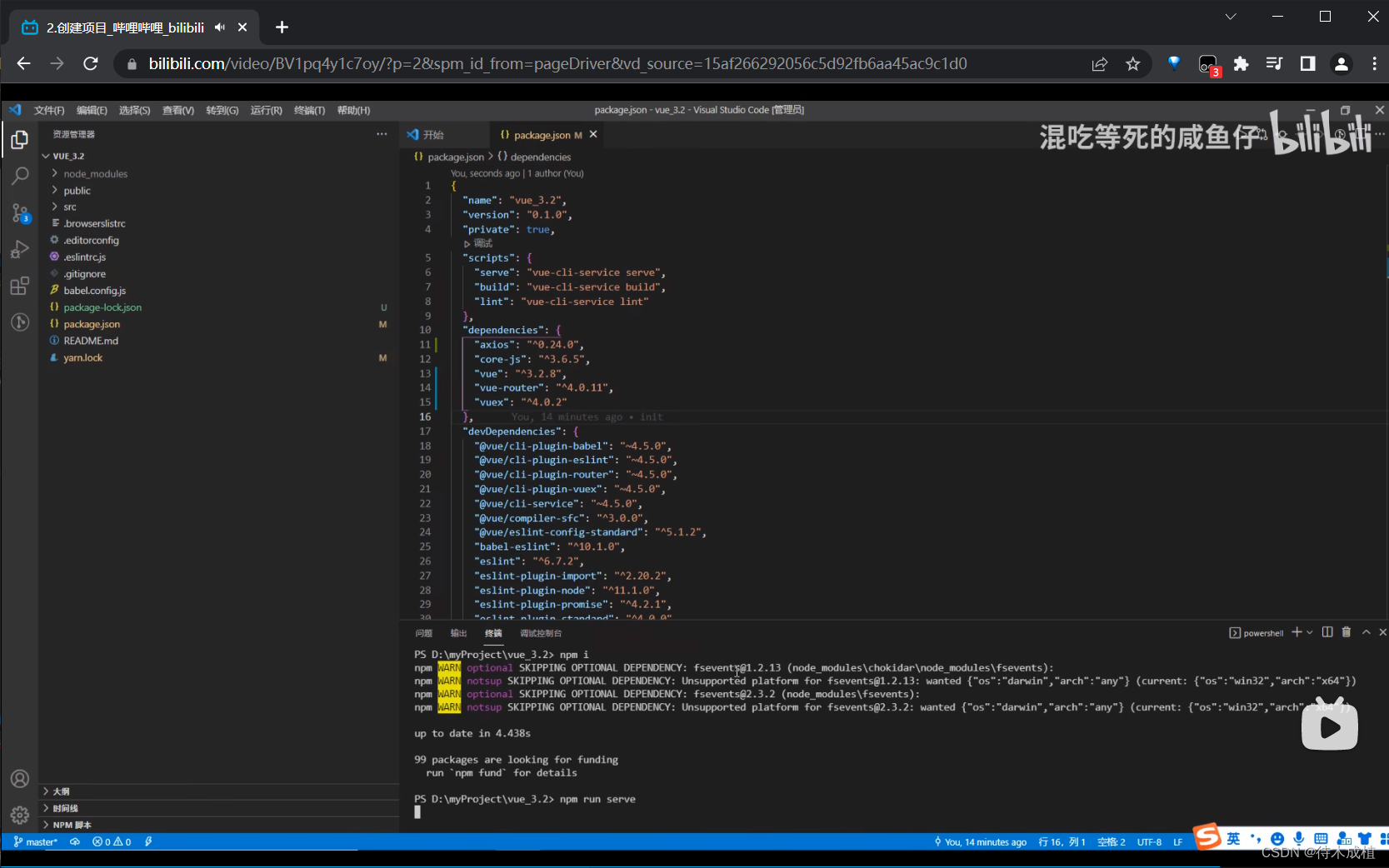Mute the bilibili tab audio icon

[219, 27]
